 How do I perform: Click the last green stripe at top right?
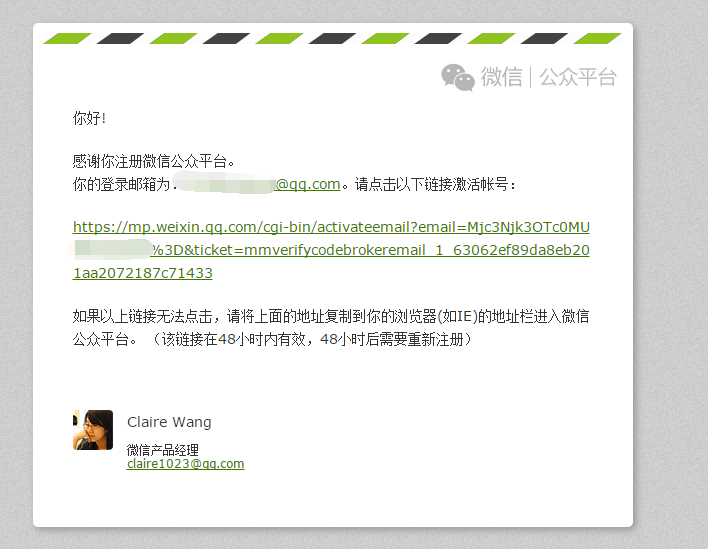[x=597, y=38]
